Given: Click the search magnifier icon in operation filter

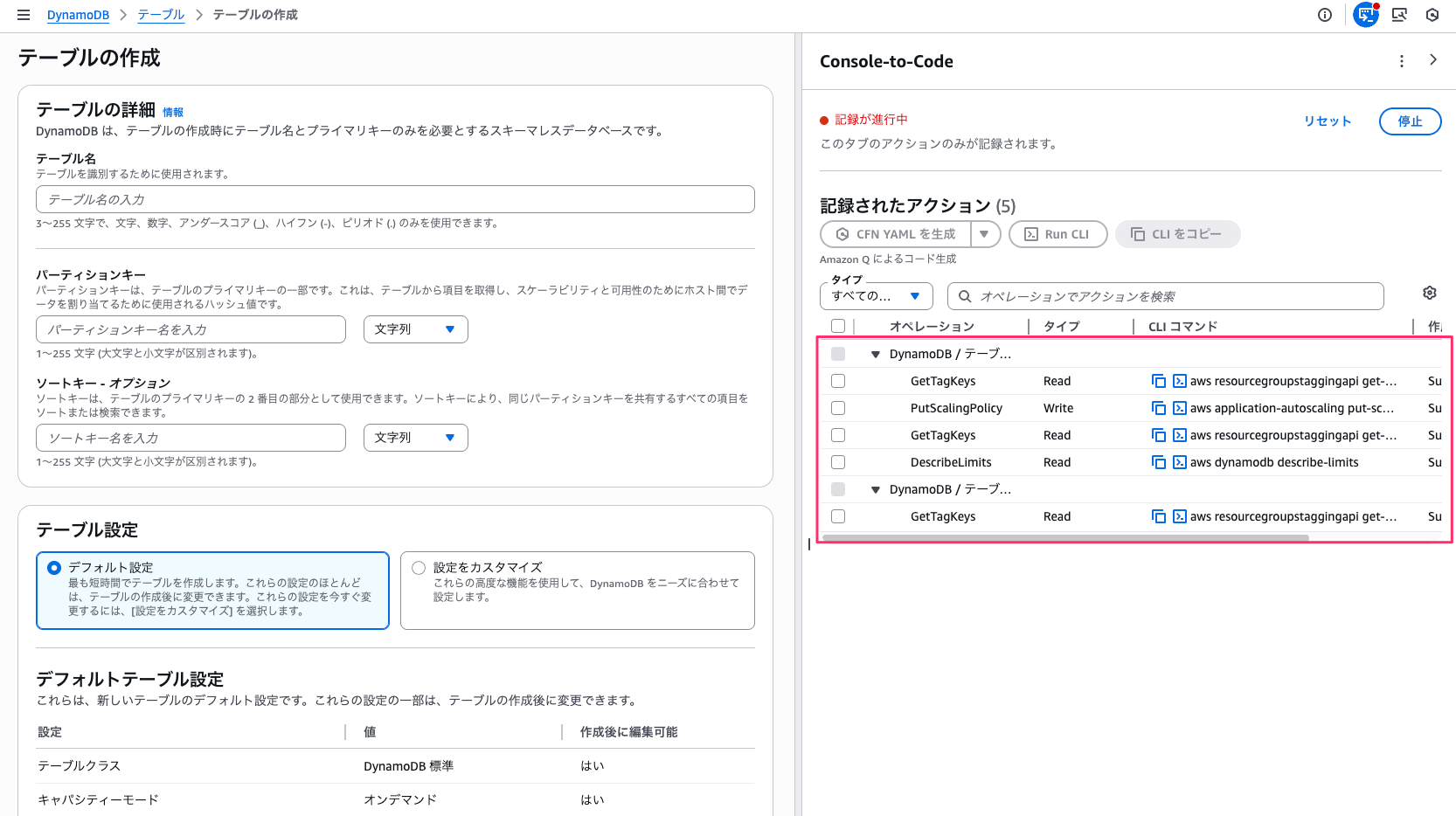Looking at the screenshot, I should click(965, 296).
